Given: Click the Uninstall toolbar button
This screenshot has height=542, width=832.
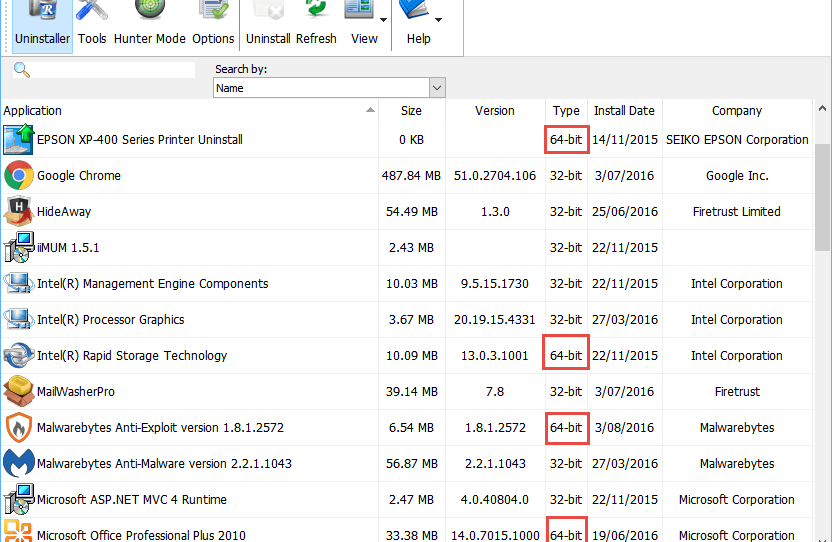Looking at the screenshot, I should (268, 24).
